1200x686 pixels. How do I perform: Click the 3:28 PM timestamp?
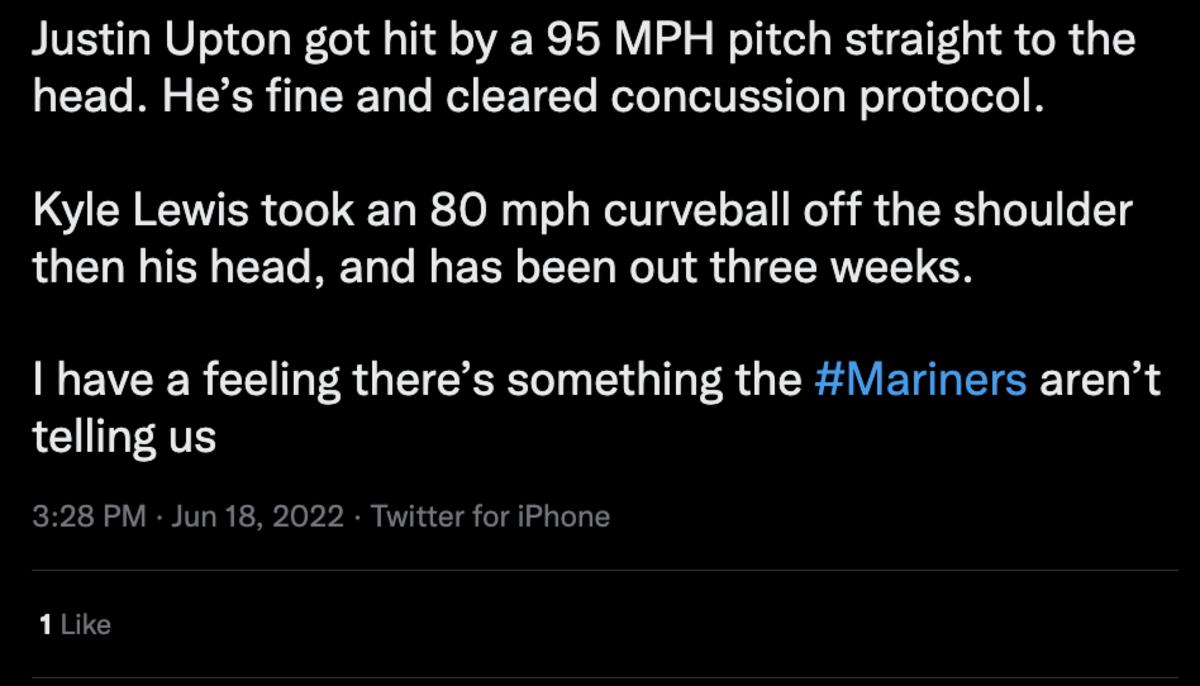point(90,516)
